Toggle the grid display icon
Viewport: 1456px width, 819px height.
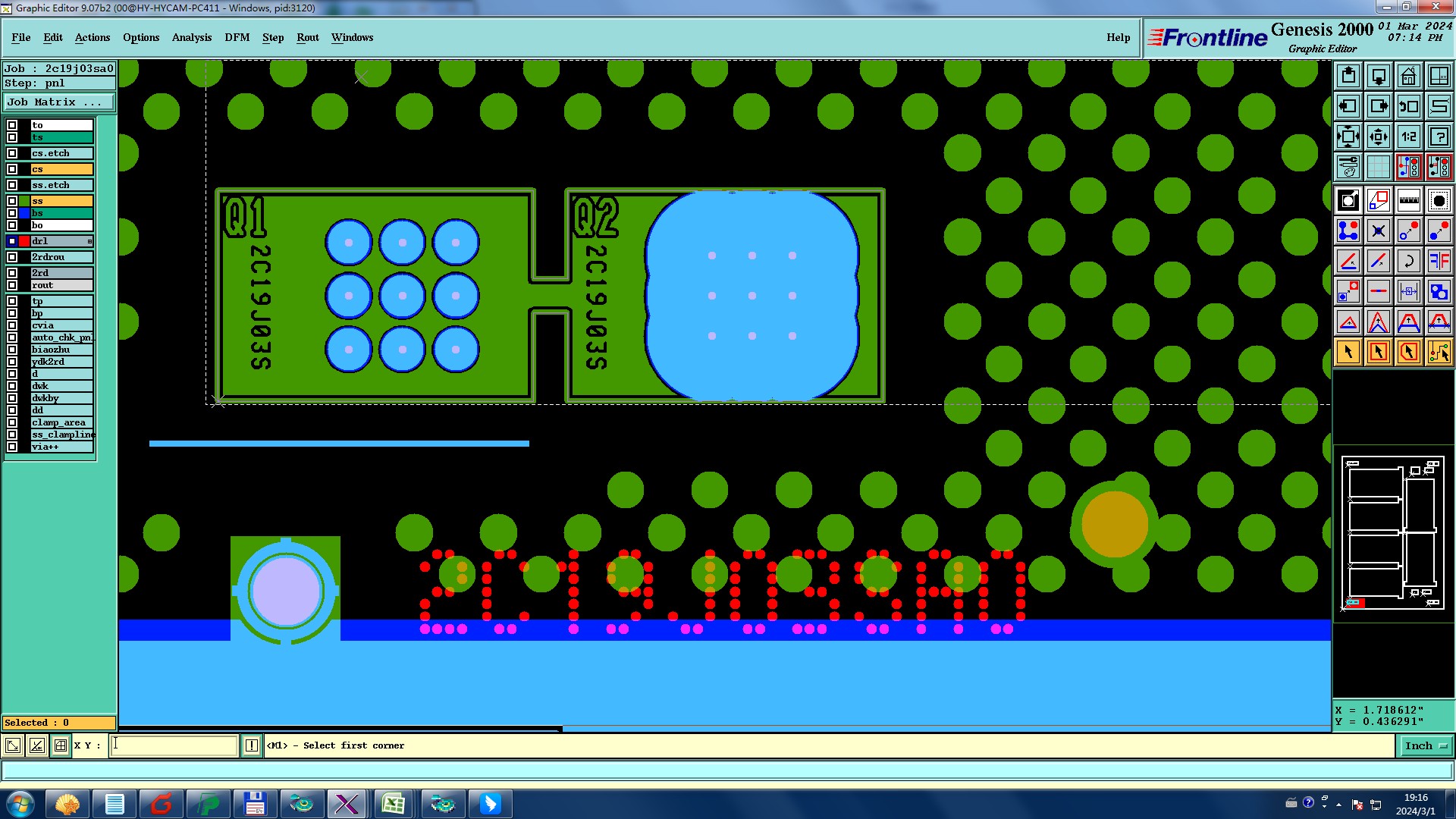[1378, 167]
